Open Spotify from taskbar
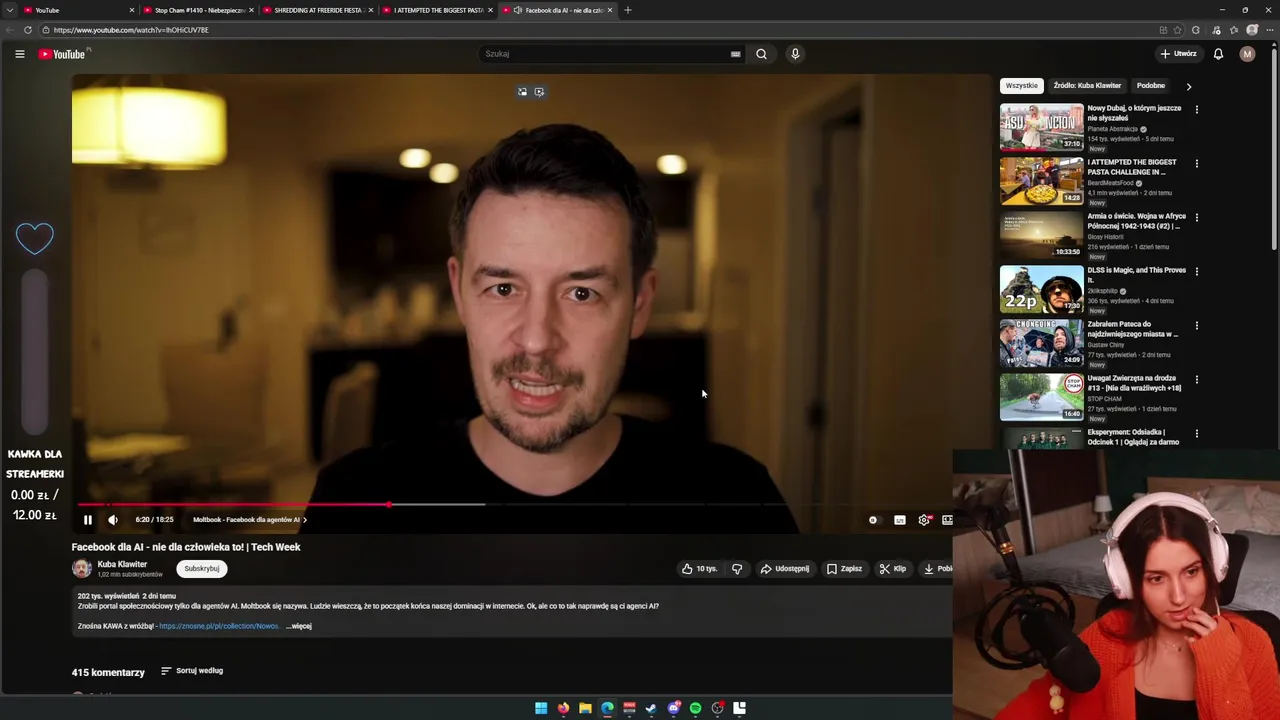Viewport: 1280px width, 720px height. coord(695,708)
